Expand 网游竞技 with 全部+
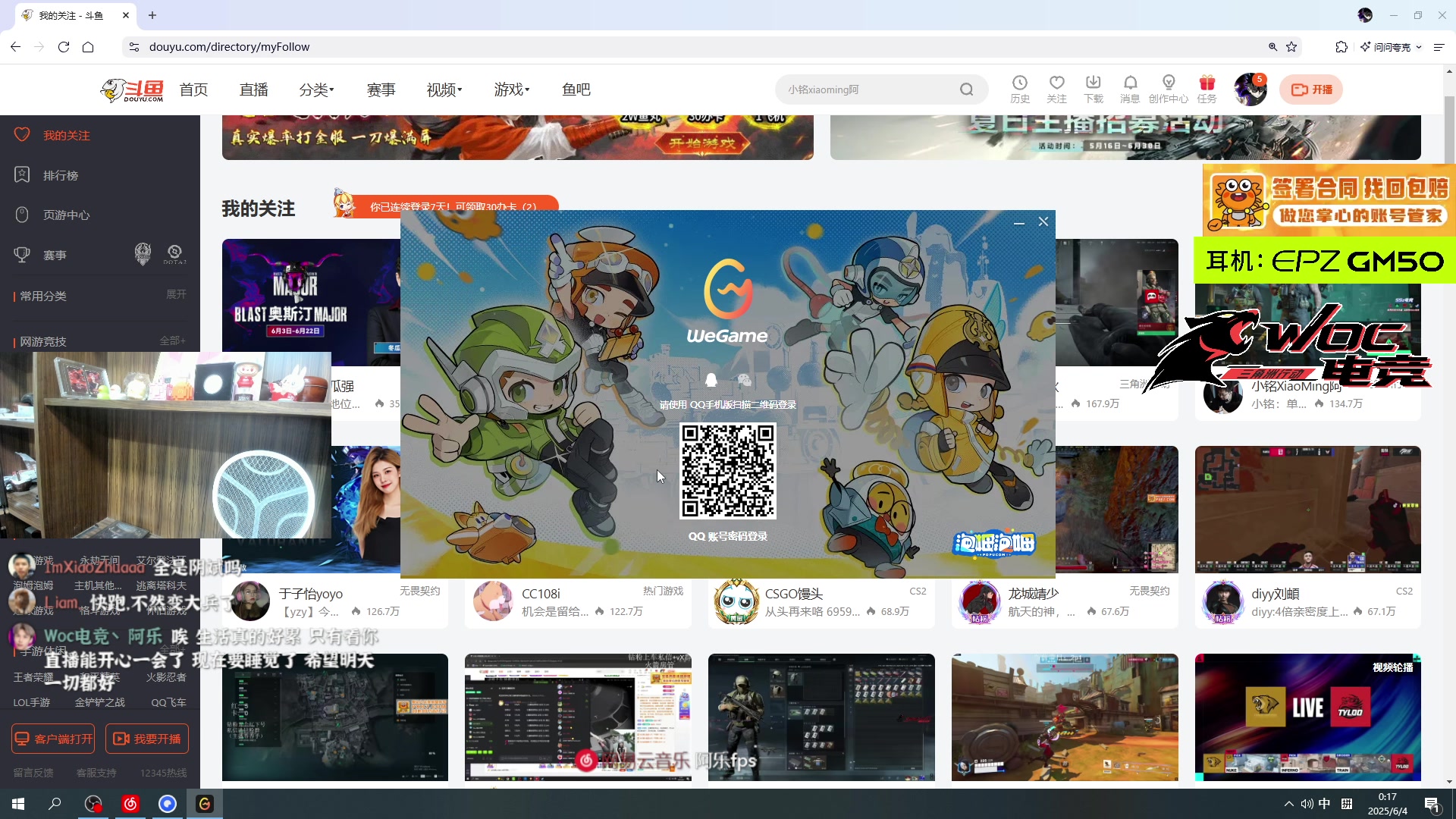The height and width of the screenshot is (819, 1456). click(x=173, y=340)
